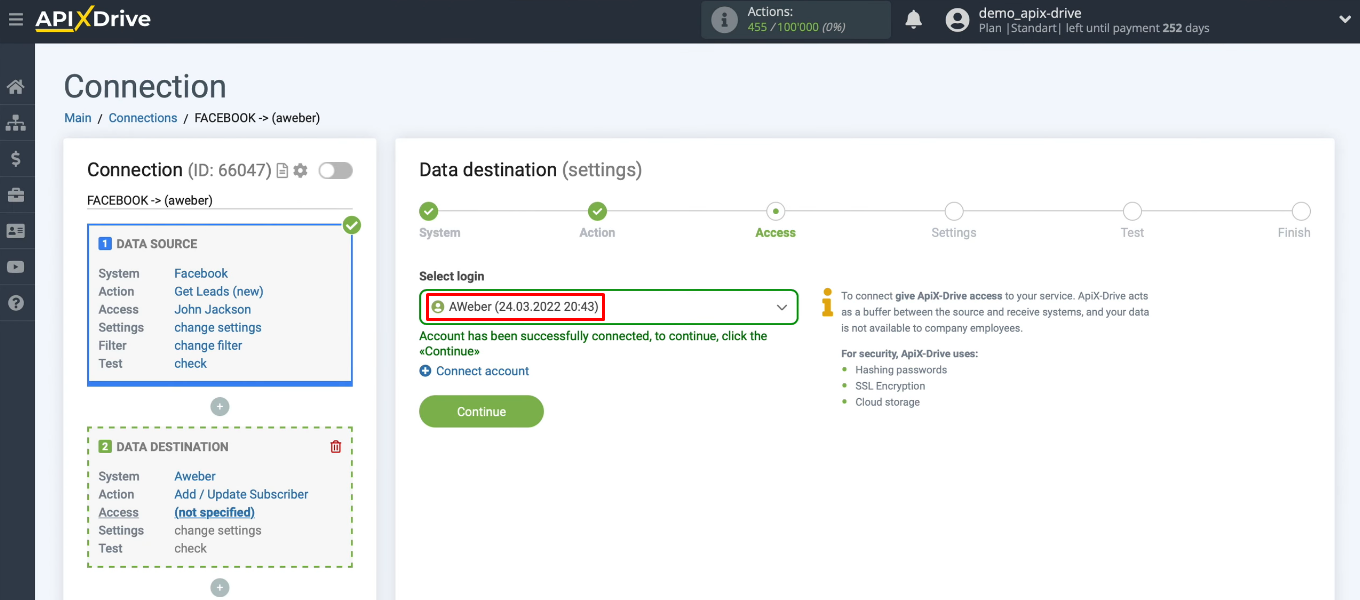Click the Continue button

point(481,411)
